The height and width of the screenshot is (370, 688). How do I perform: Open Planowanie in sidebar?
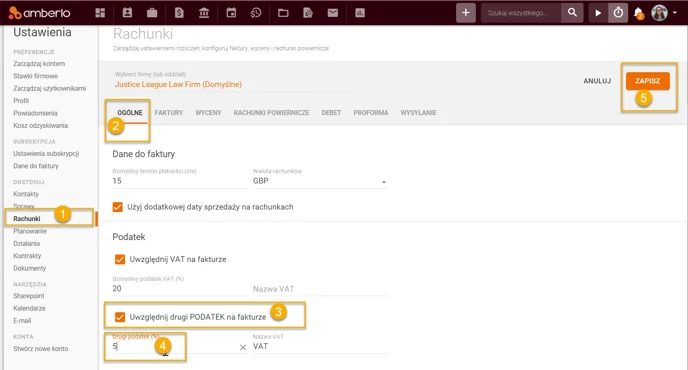pyautogui.click(x=30, y=231)
